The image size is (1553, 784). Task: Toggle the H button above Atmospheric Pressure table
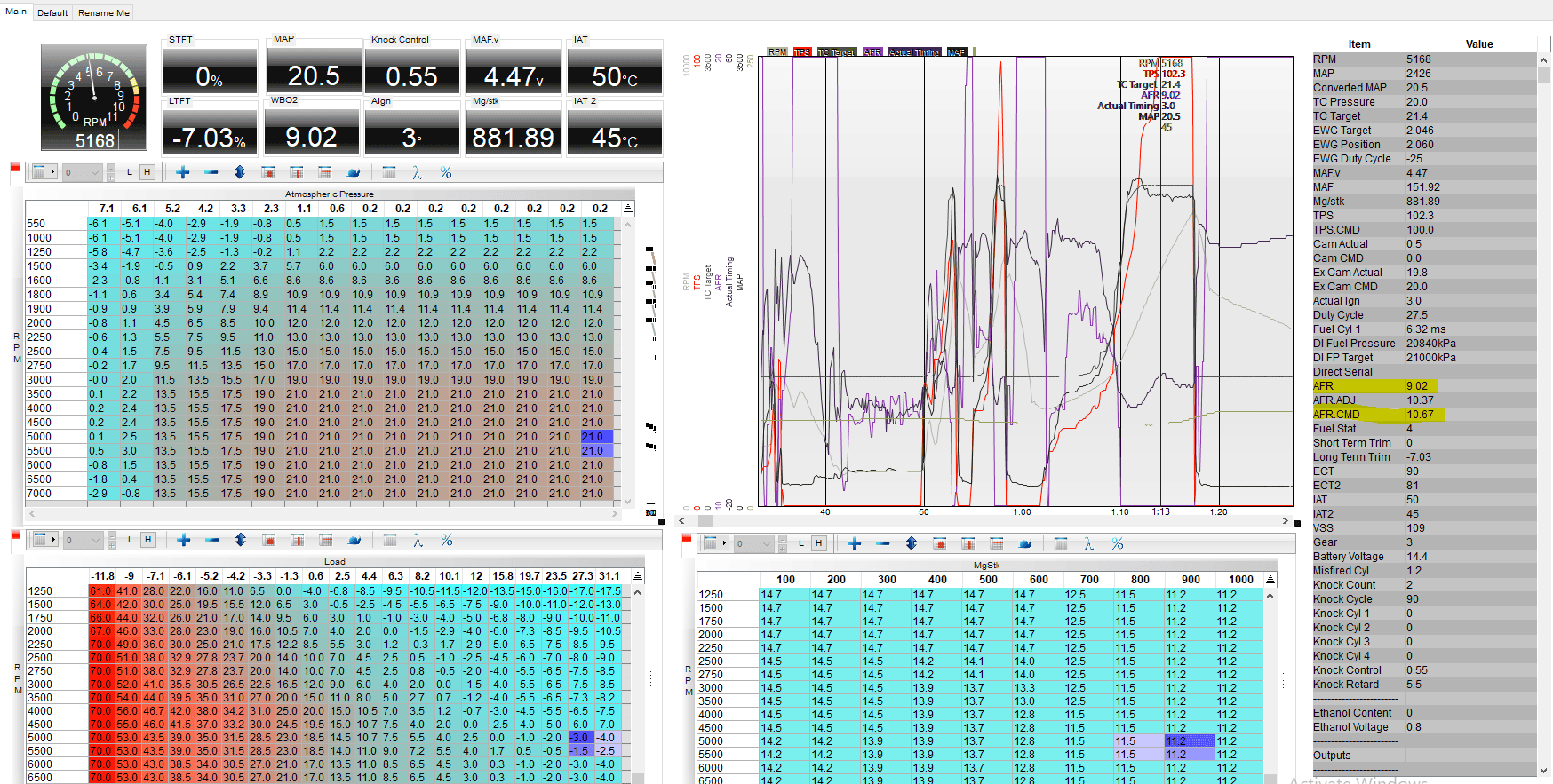[x=147, y=172]
